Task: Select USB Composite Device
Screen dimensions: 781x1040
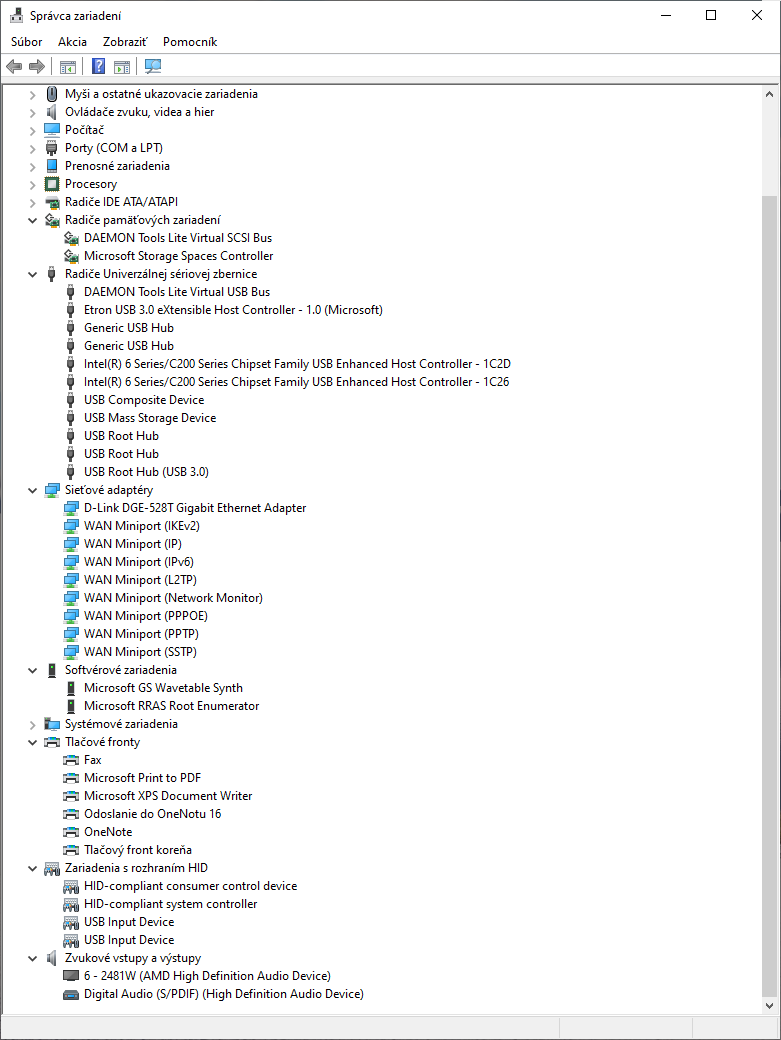Action: (144, 400)
